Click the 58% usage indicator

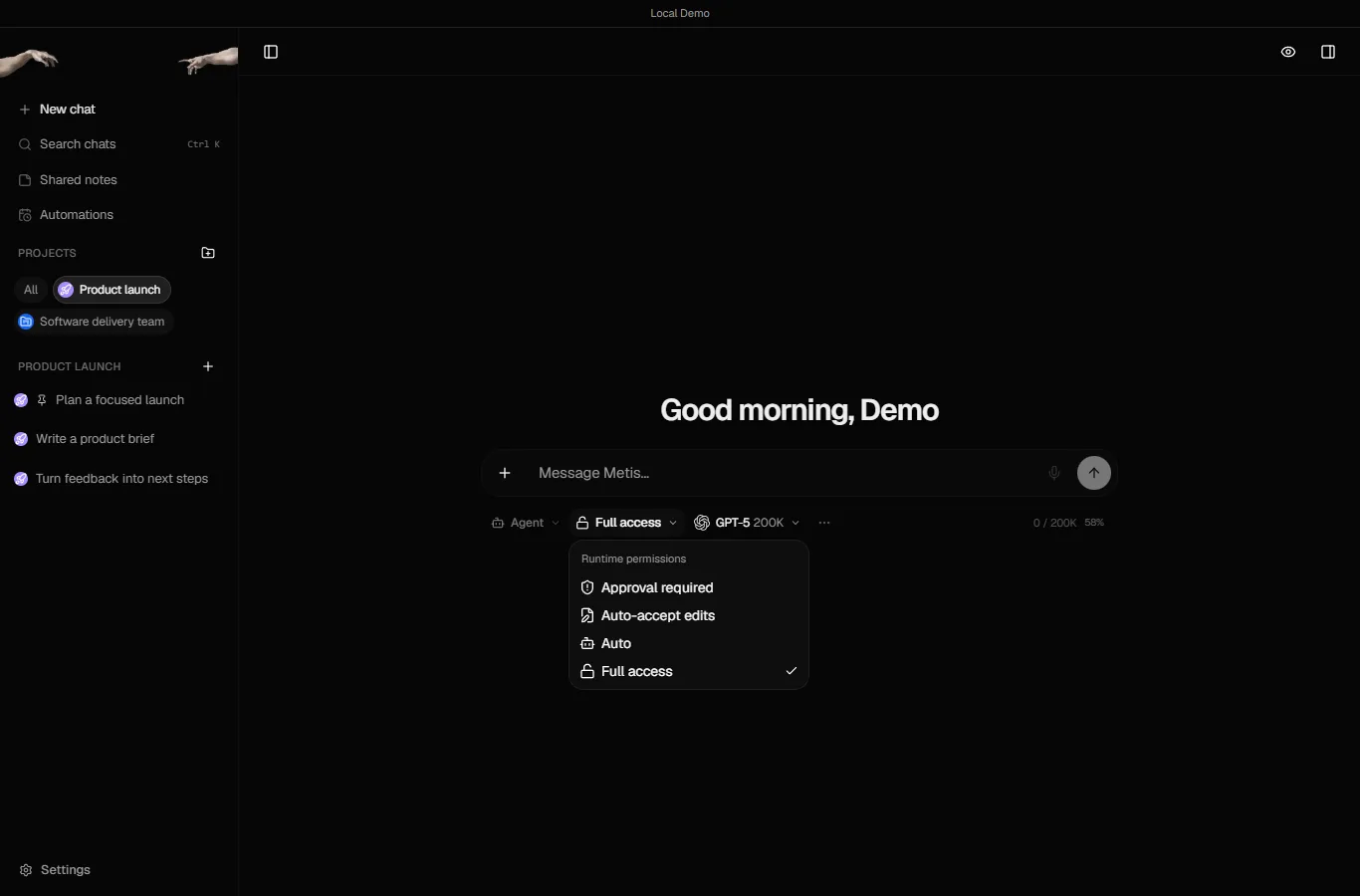point(1094,523)
